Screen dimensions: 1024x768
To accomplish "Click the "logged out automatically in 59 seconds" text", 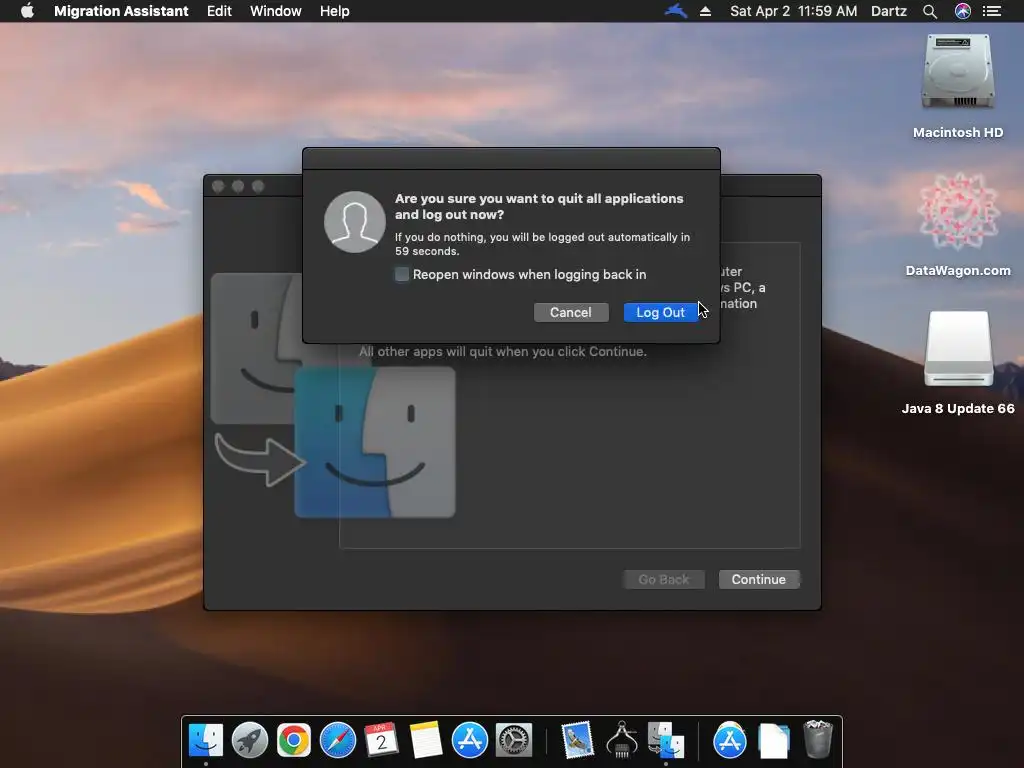I will (x=542, y=244).
